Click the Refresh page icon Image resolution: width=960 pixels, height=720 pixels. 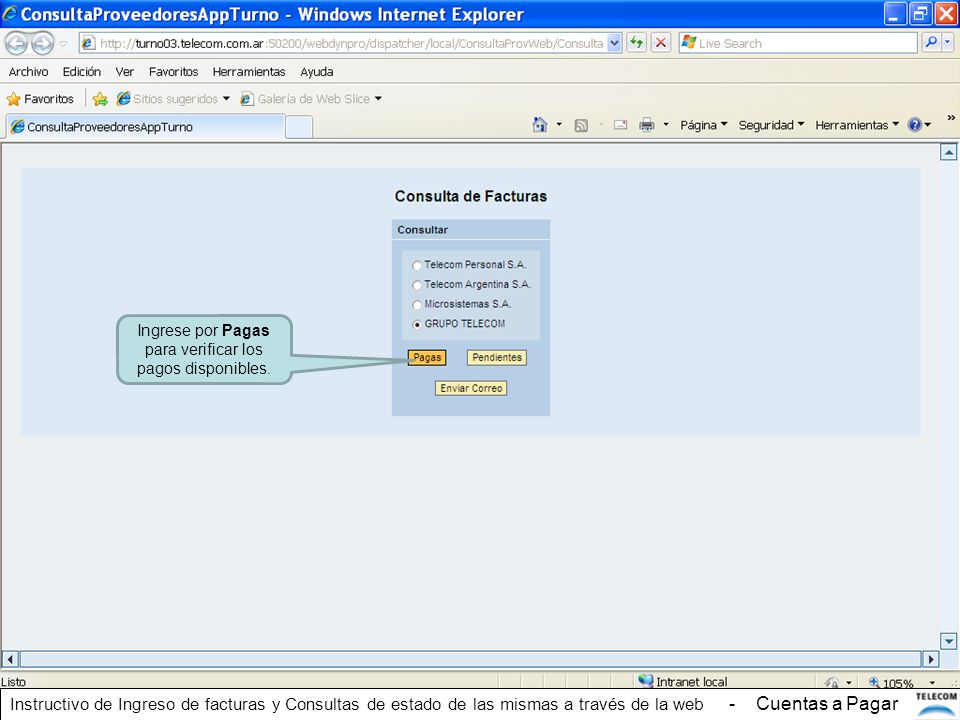pyautogui.click(x=637, y=43)
